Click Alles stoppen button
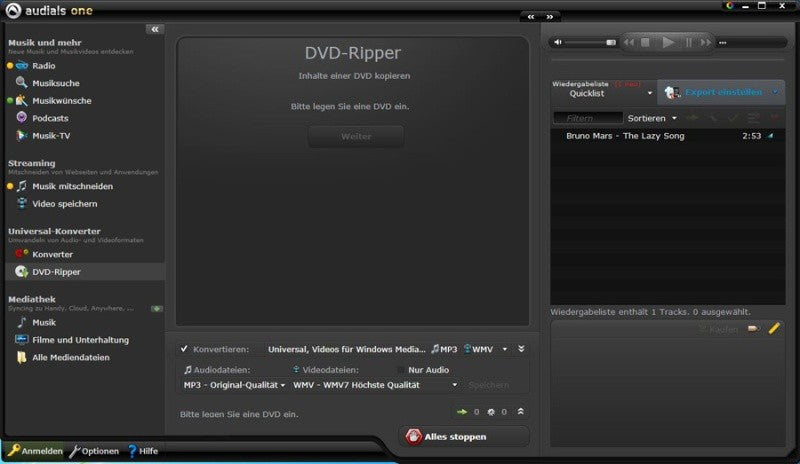Image resolution: width=800 pixels, height=464 pixels. tap(464, 437)
